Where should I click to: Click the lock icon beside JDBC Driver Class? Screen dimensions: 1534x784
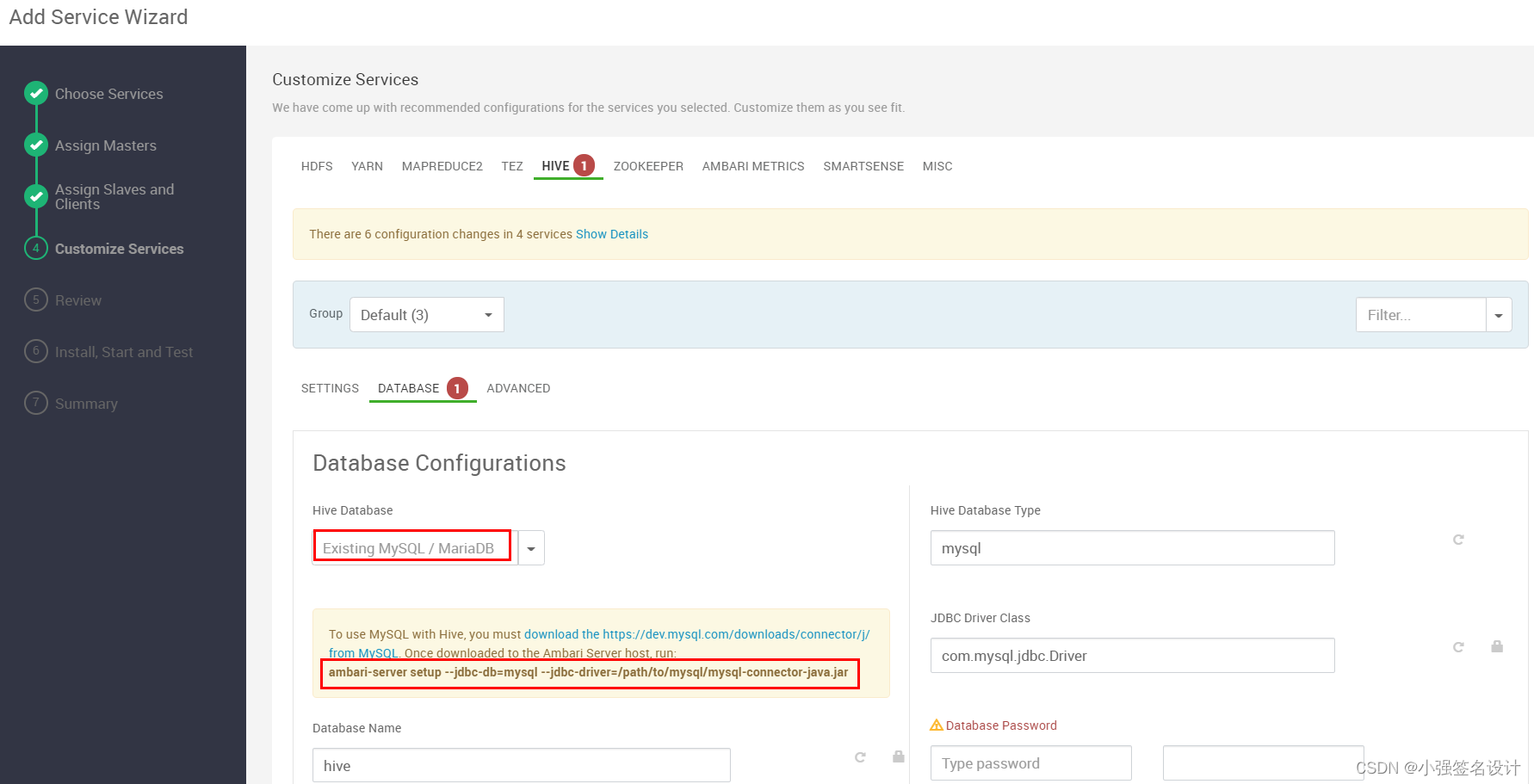pyautogui.click(x=1497, y=646)
